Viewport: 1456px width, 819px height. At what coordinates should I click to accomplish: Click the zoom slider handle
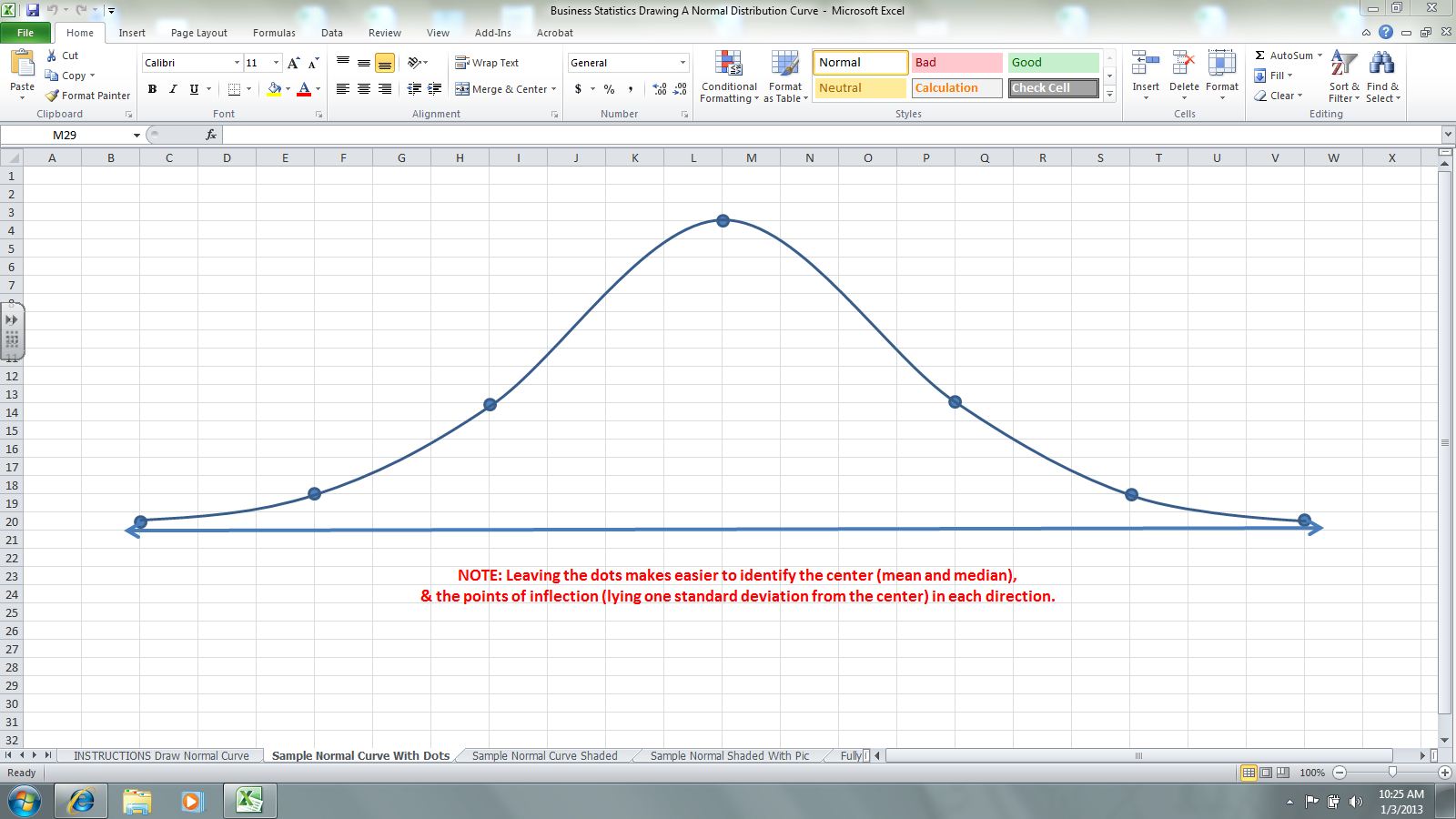click(x=1392, y=773)
